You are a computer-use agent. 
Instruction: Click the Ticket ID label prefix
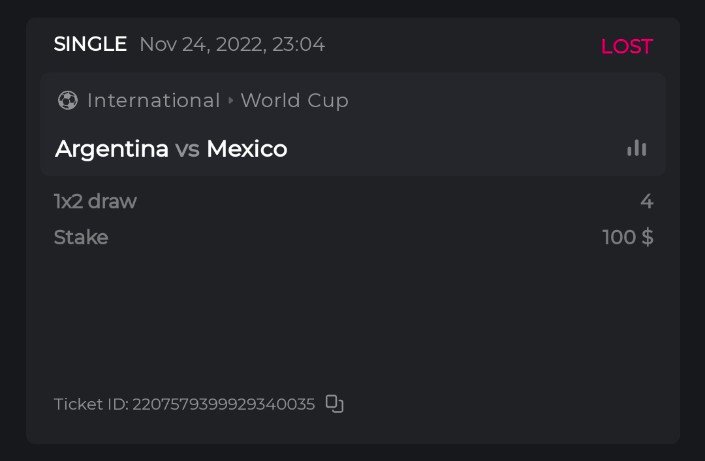pos(90,404)
